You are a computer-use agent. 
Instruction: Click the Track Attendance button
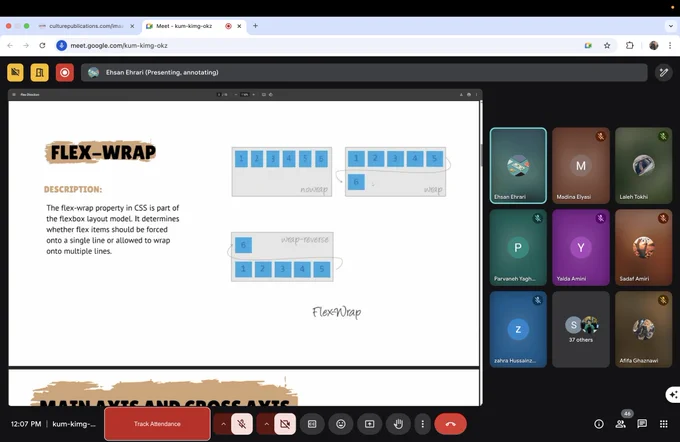pyautogui.click(x=157, y=424)
